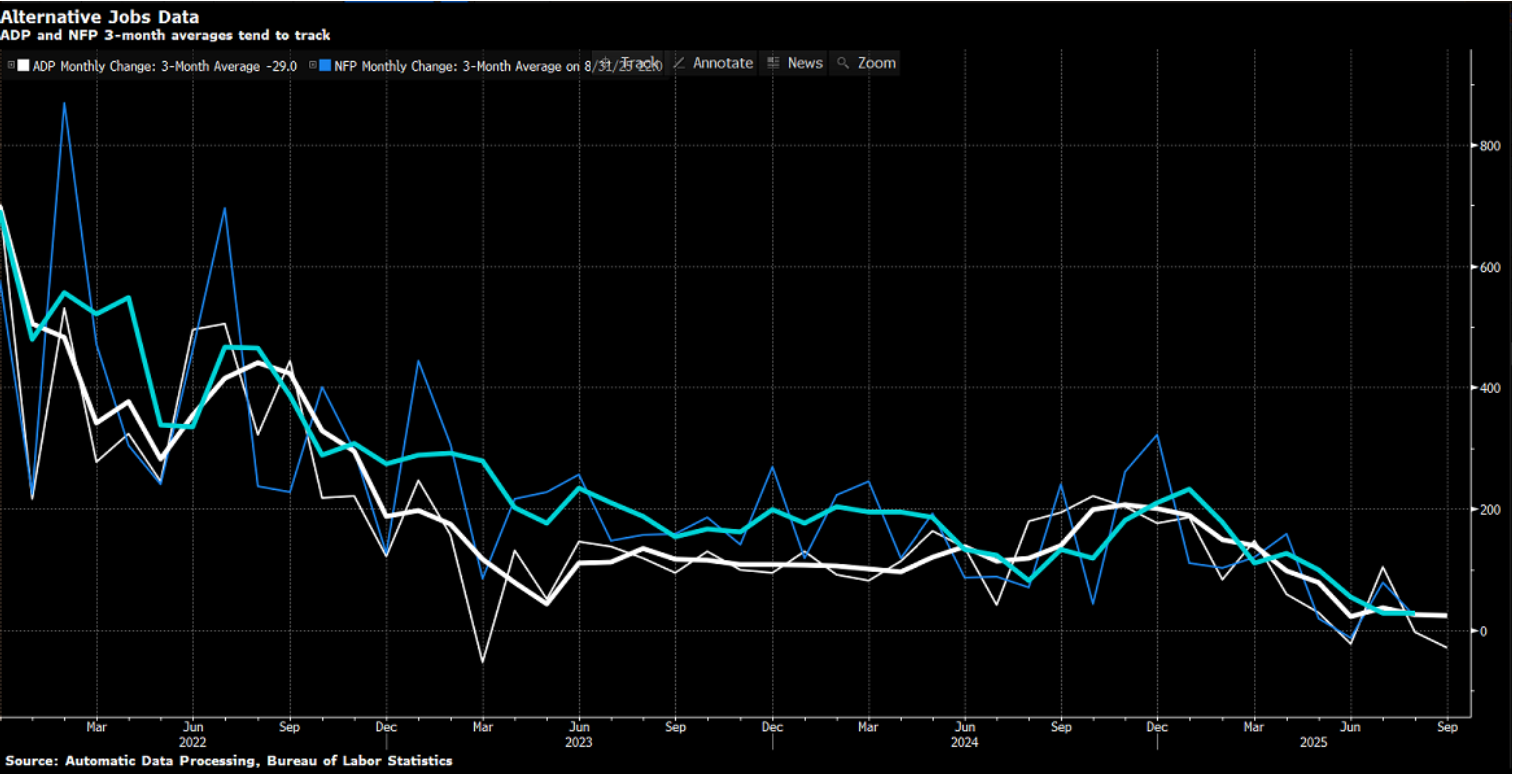This screenshot has height=775, width=1515.
Task: Click the highest blue NFP spike peak
Action: click(64, 103)
